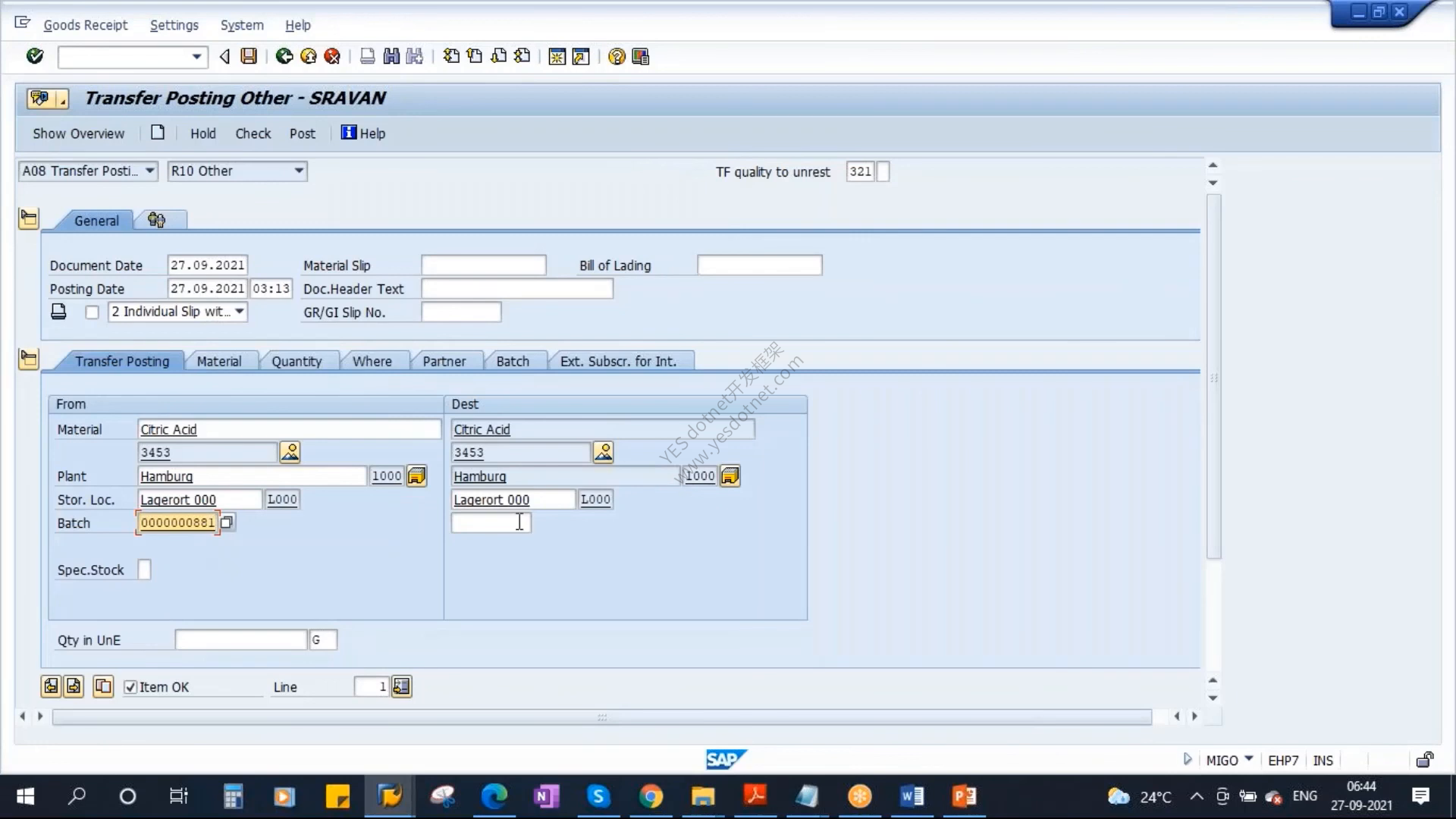Switch to the Partner tab

(444, 361)
